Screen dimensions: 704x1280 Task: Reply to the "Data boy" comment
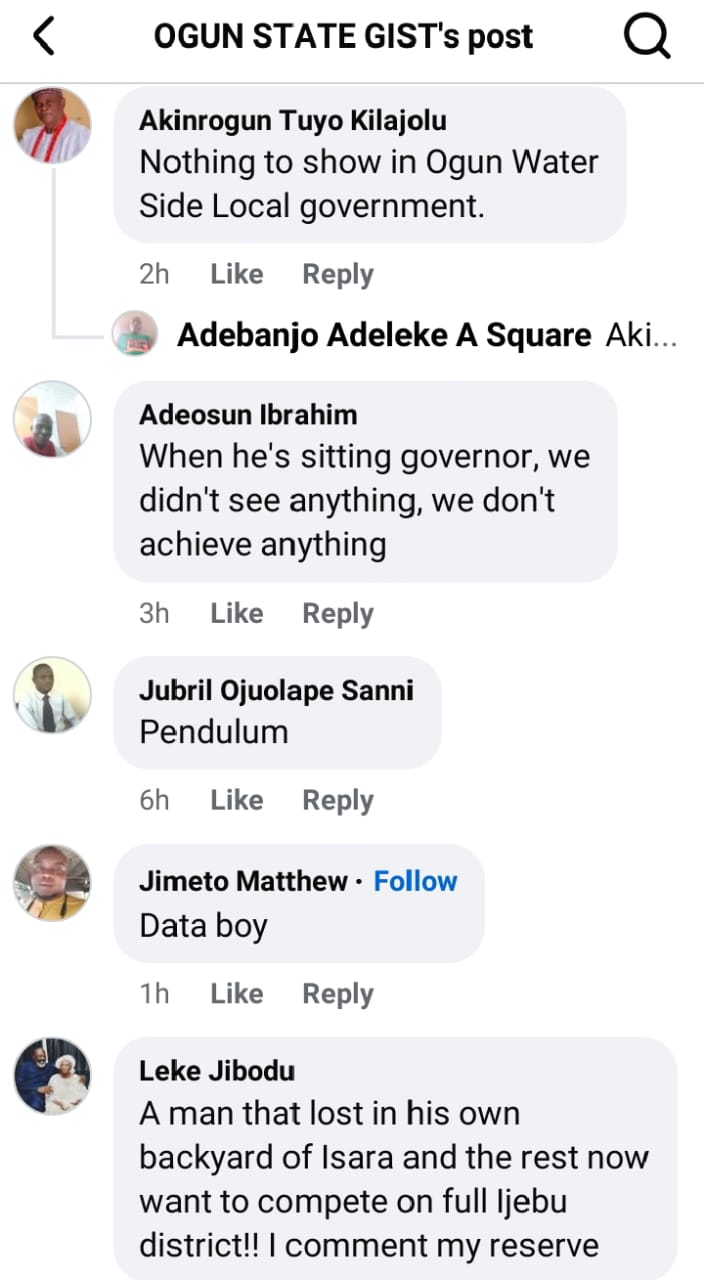coord(338,994)
